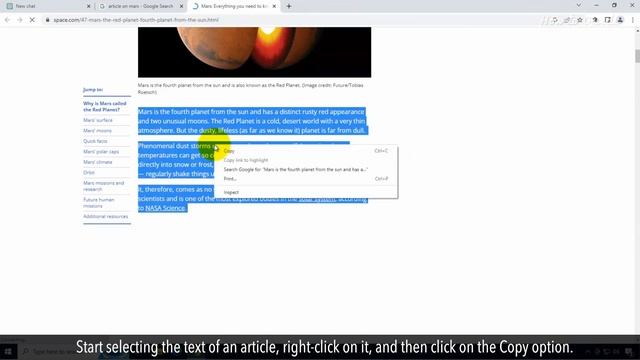640x360 pixels.
Task: Jump to Why is Mars called the Red Planet
Action: (105, 107)
